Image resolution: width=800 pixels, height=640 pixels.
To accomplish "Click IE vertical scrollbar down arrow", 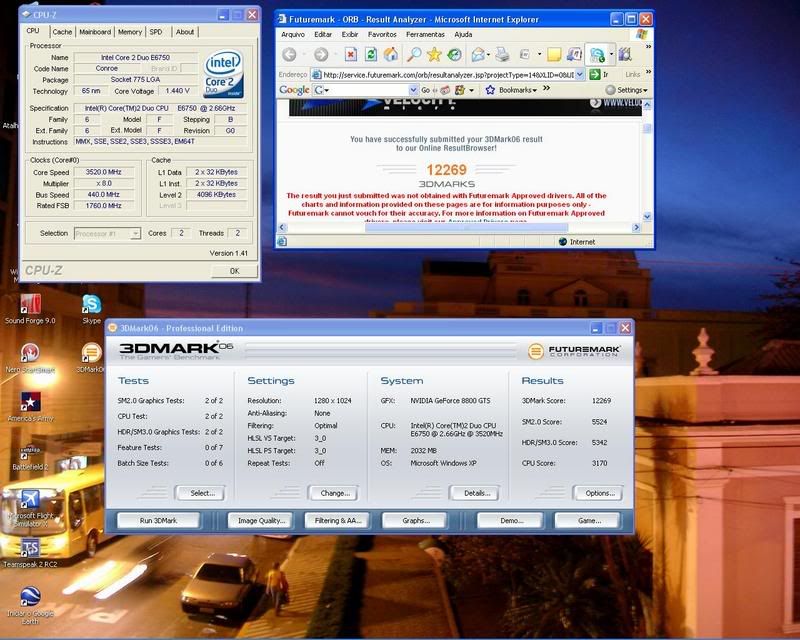I will pos(647,216).
